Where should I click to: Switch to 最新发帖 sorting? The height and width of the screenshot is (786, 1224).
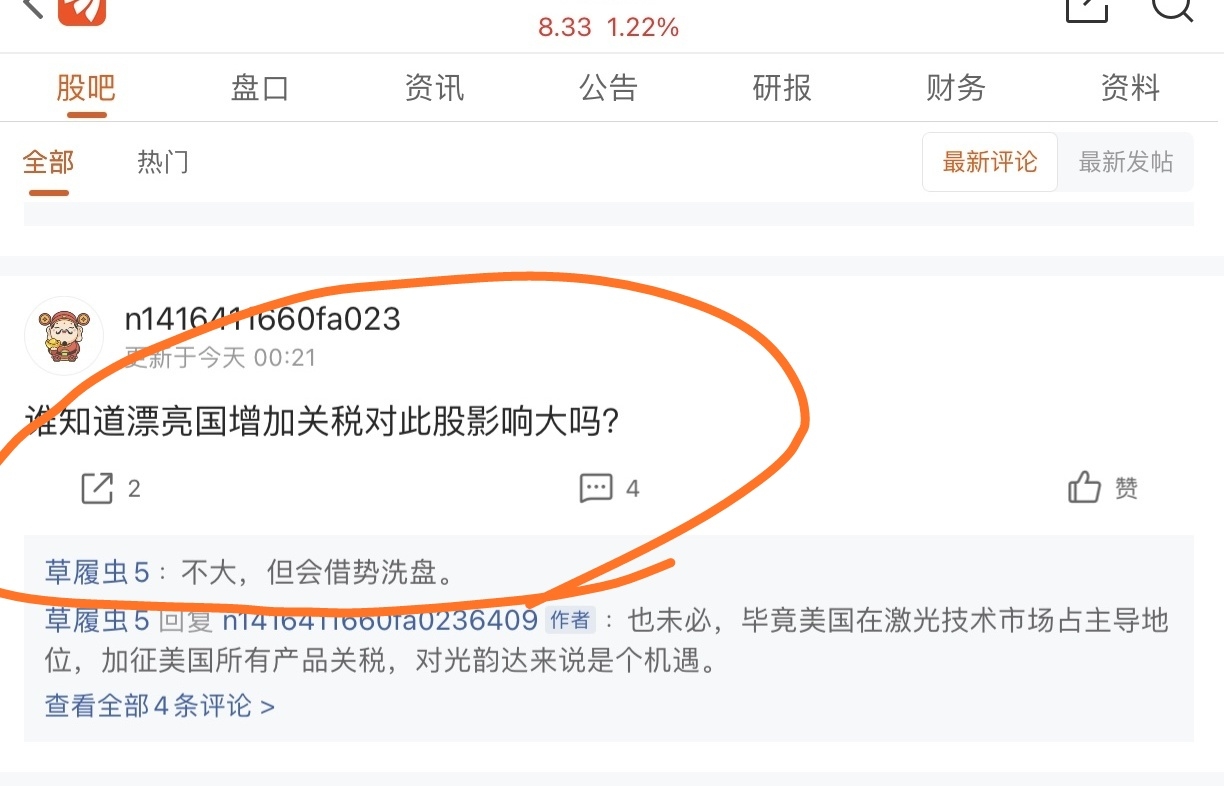coord(1126,162)
